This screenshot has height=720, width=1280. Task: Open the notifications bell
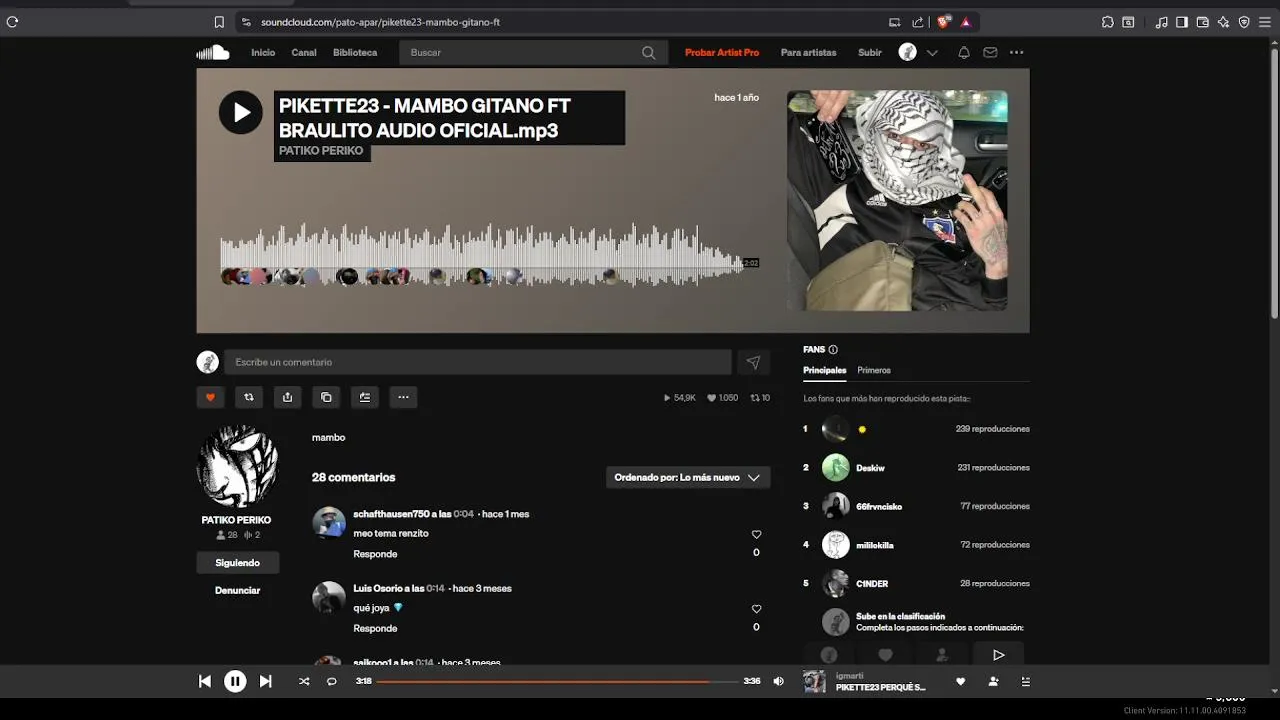click(x=964, y=52)
